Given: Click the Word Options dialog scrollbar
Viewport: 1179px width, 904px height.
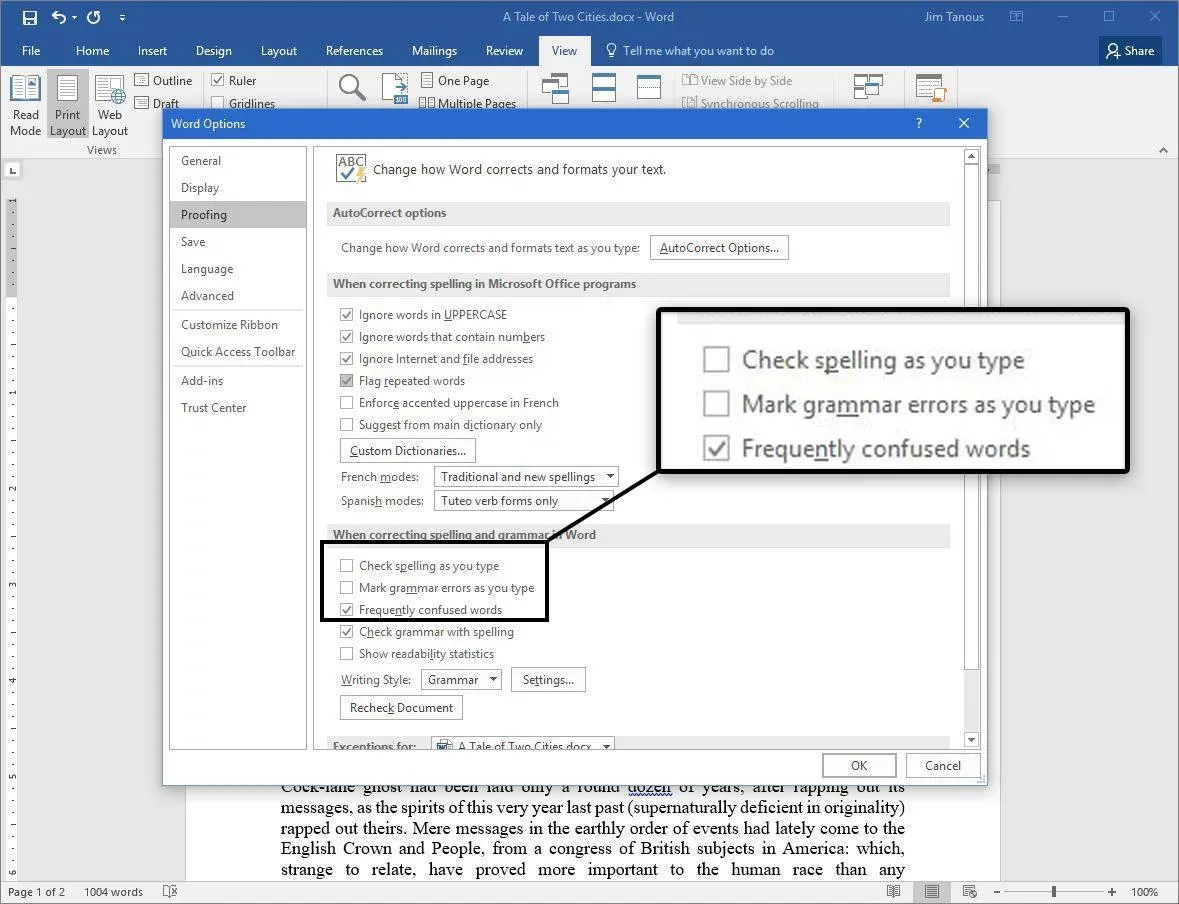Looking at the screenshot, I should [x=971, y=450].
